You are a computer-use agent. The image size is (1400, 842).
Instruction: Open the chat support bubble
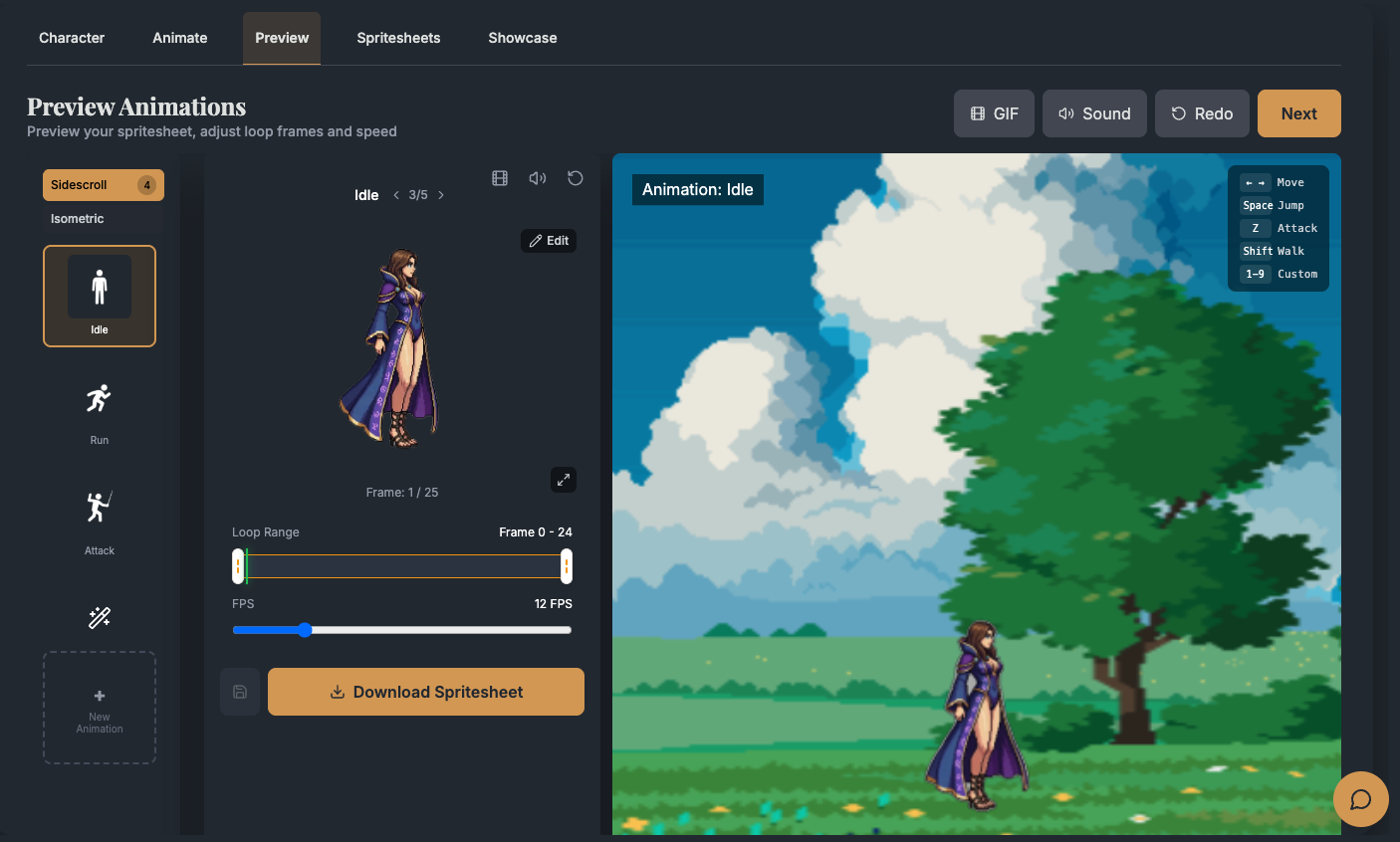(x=1360, y=799)
